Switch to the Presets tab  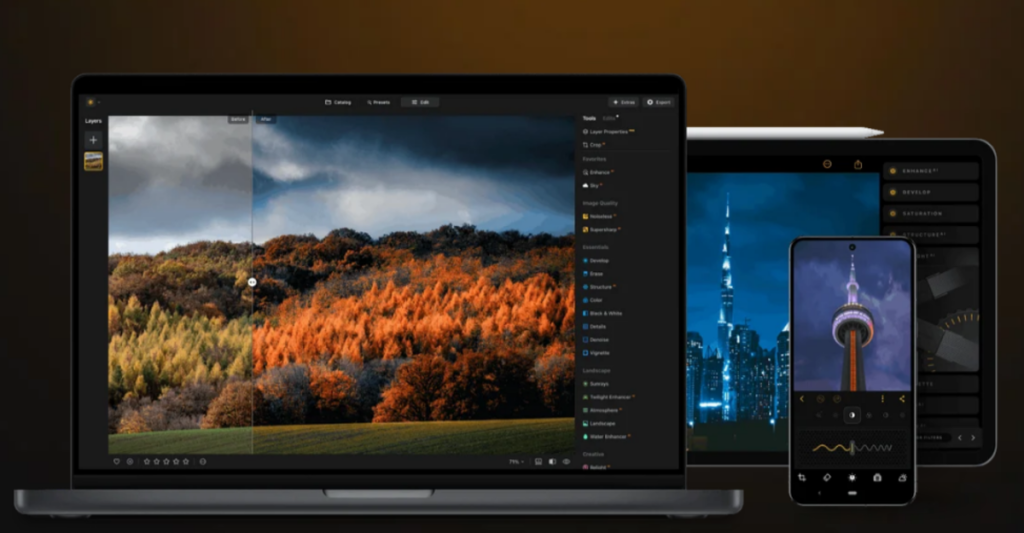click(379, 102)
